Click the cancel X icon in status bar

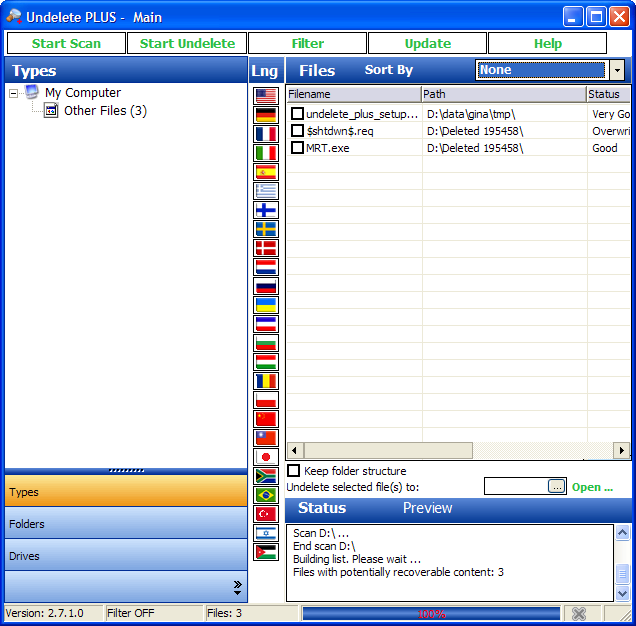pos(579,614)
